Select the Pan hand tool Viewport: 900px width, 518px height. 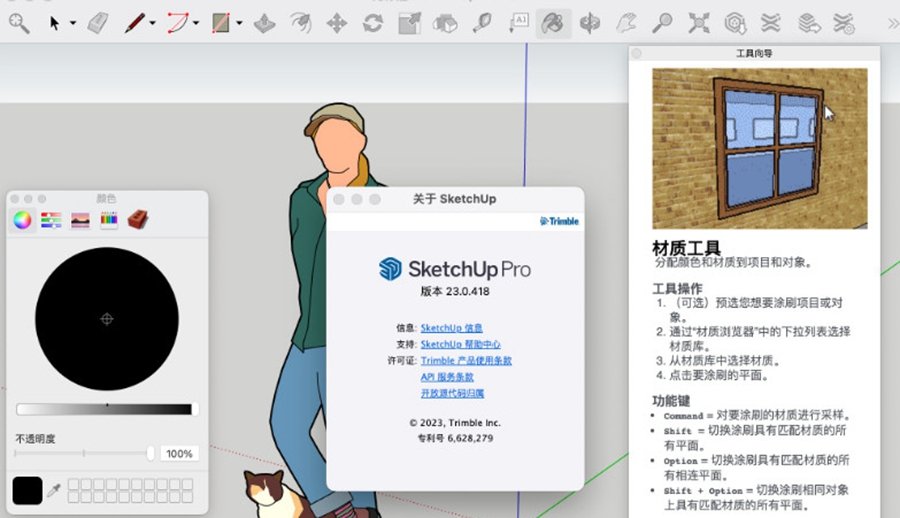pyautogui.click(x=626, y=24)
